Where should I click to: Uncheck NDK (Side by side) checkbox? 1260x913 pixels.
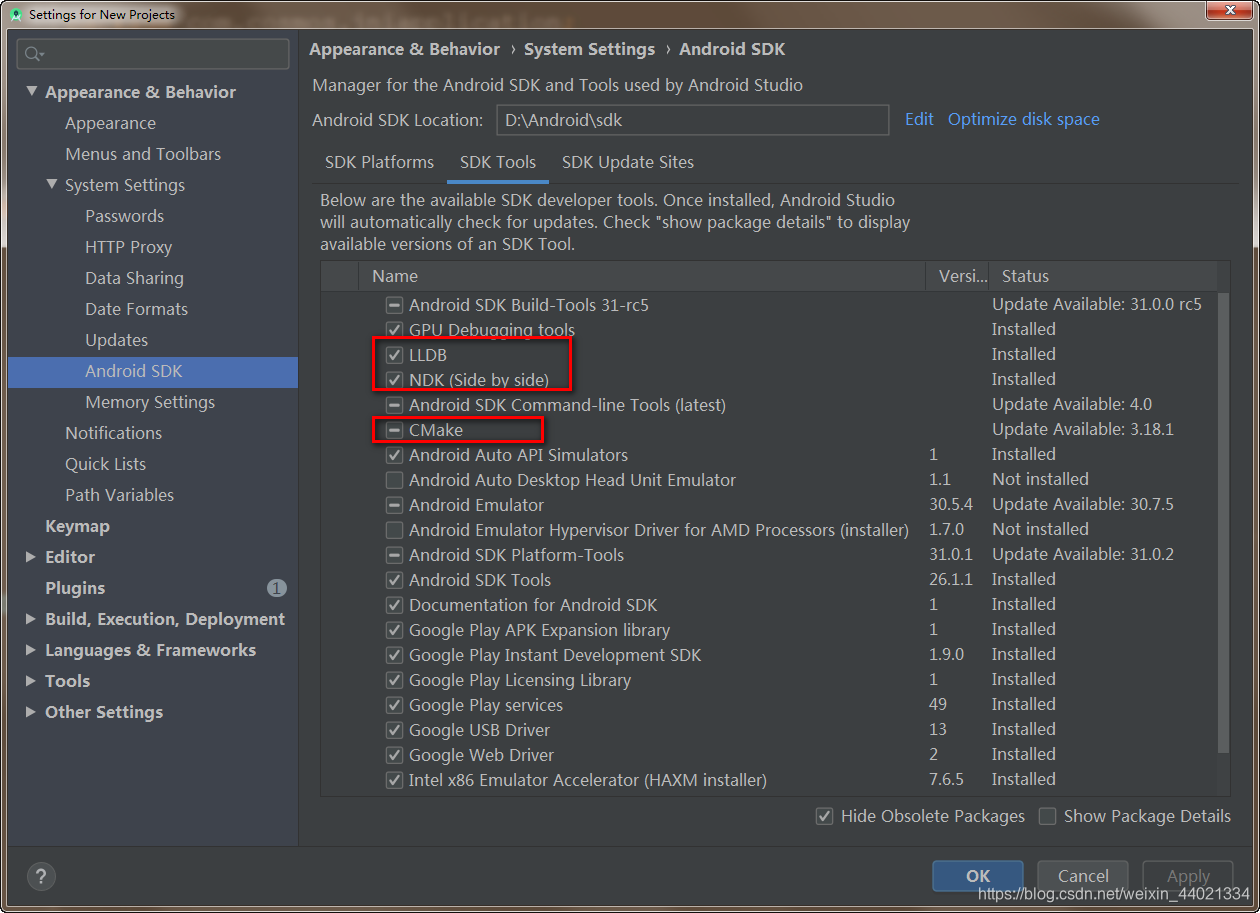(x=394, y=380)
